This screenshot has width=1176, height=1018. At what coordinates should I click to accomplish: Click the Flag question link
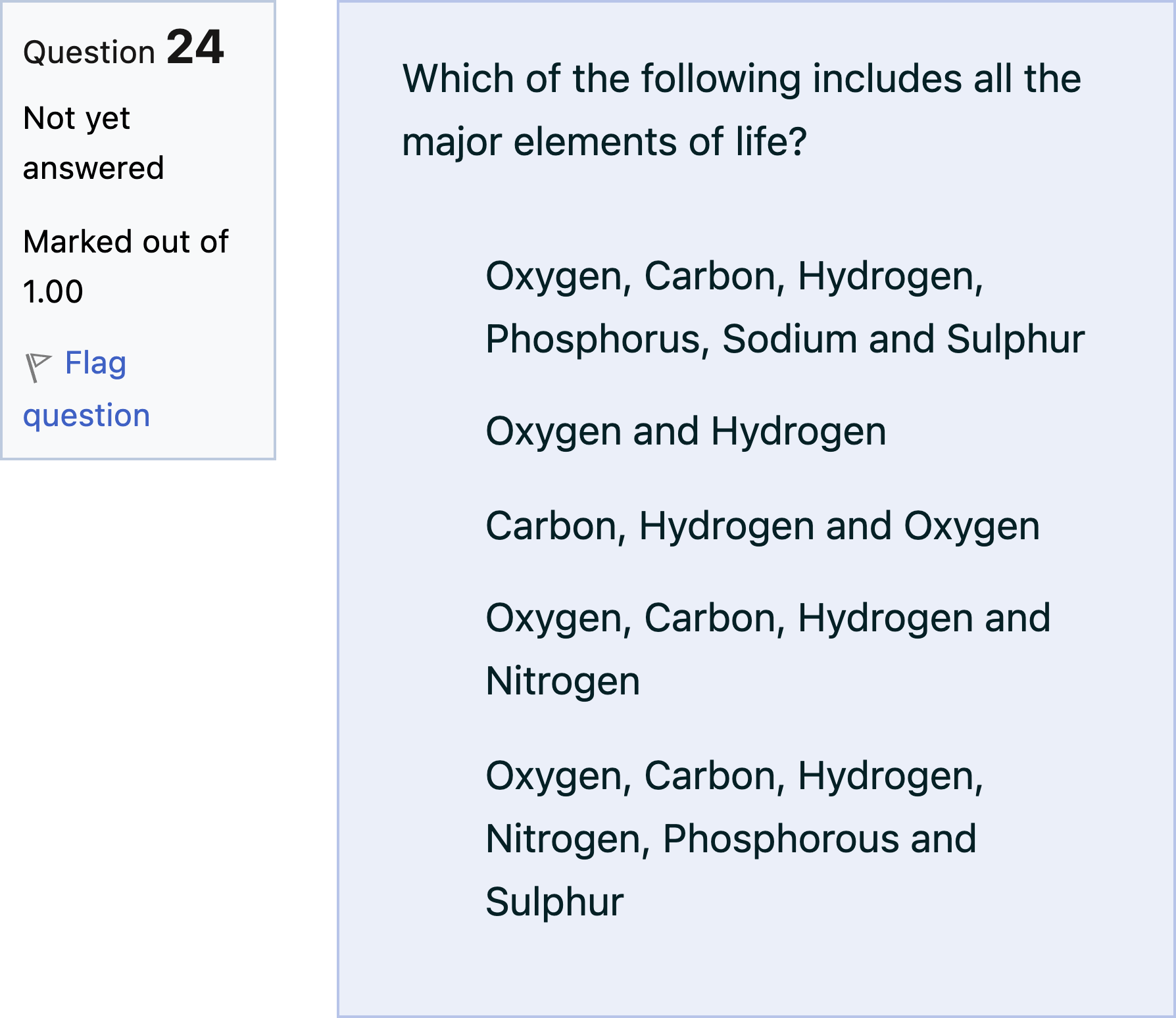point(95,364)
